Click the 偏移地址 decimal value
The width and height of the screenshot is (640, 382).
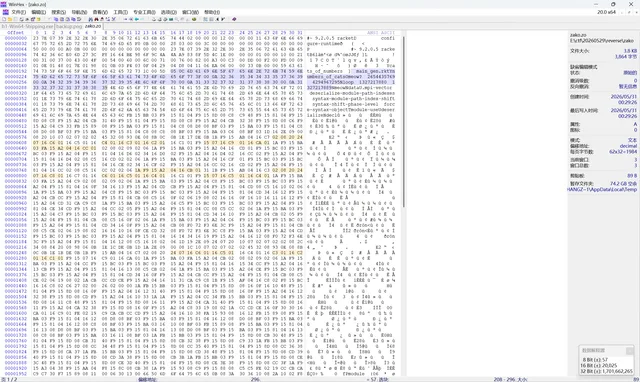[628, 146]
